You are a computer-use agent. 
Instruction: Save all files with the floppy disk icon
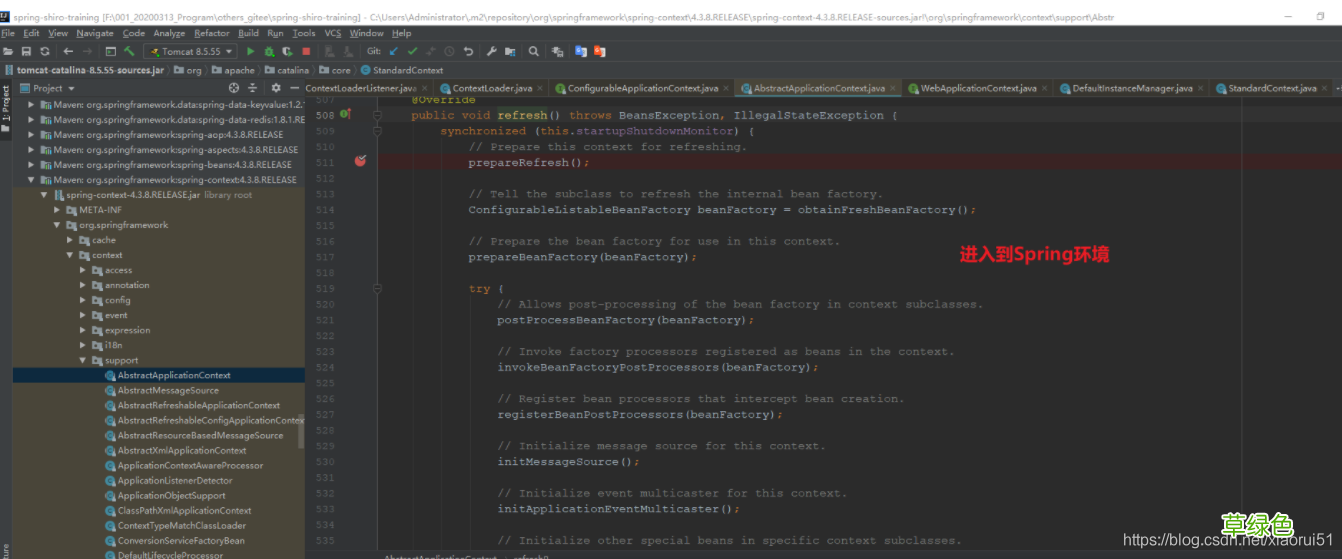point(26,51)
